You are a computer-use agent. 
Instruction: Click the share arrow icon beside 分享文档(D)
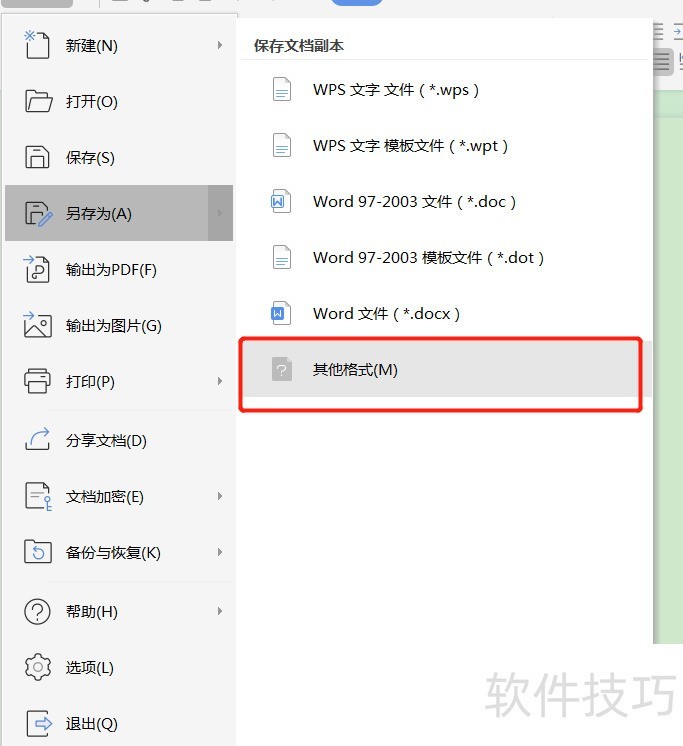point(37,439)
